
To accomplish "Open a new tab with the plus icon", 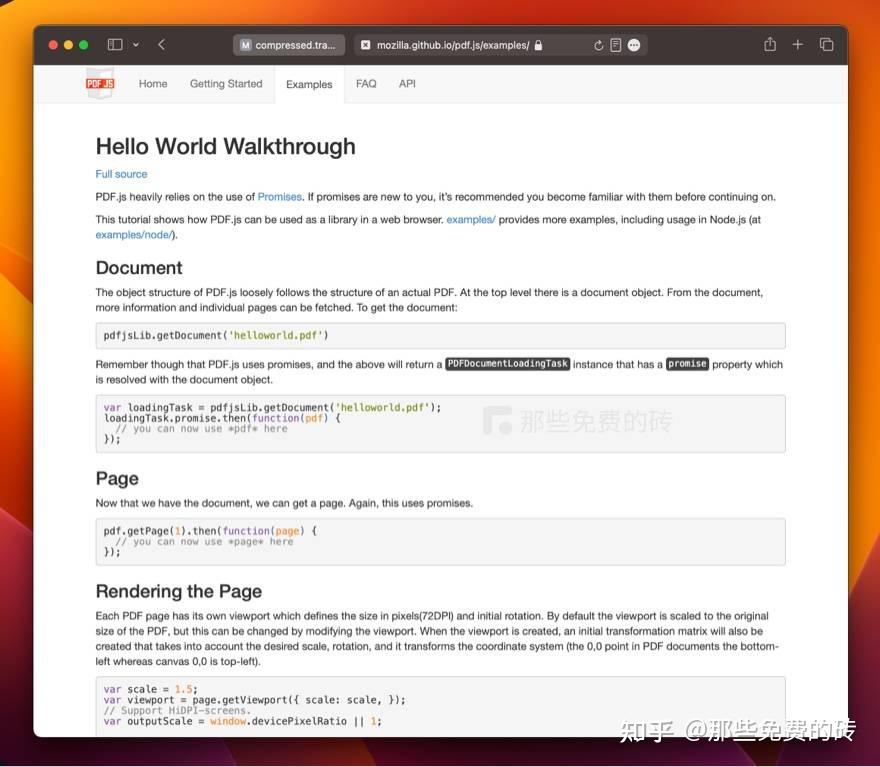I will click(x=797, y=44).
